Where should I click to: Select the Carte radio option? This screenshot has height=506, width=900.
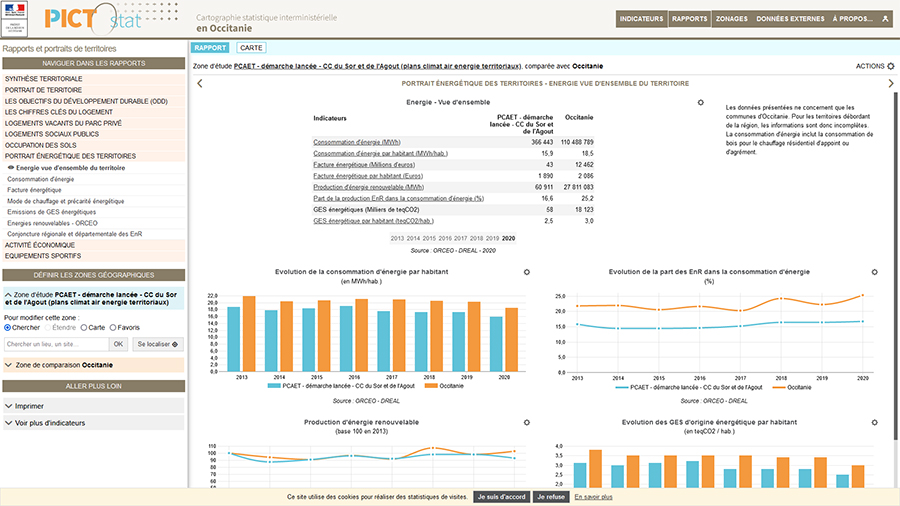coord(83,327)
